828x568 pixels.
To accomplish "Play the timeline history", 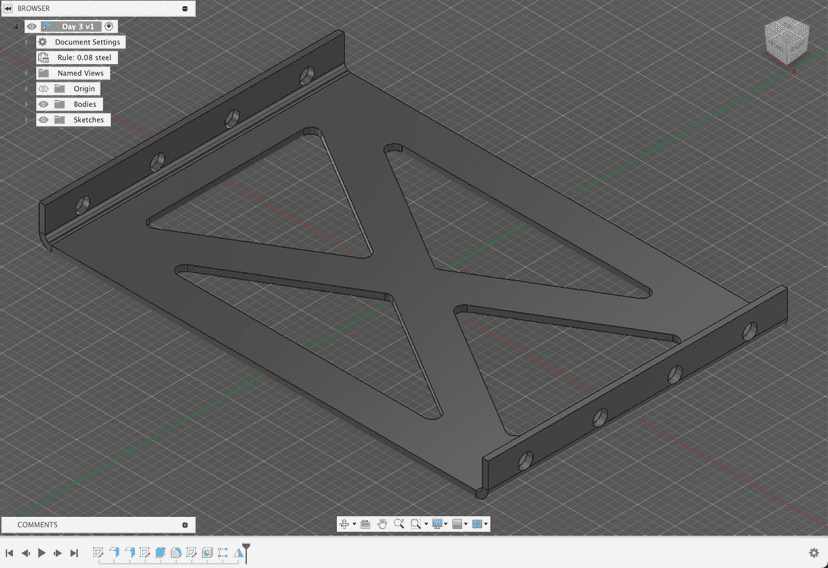I will [42, 553].
